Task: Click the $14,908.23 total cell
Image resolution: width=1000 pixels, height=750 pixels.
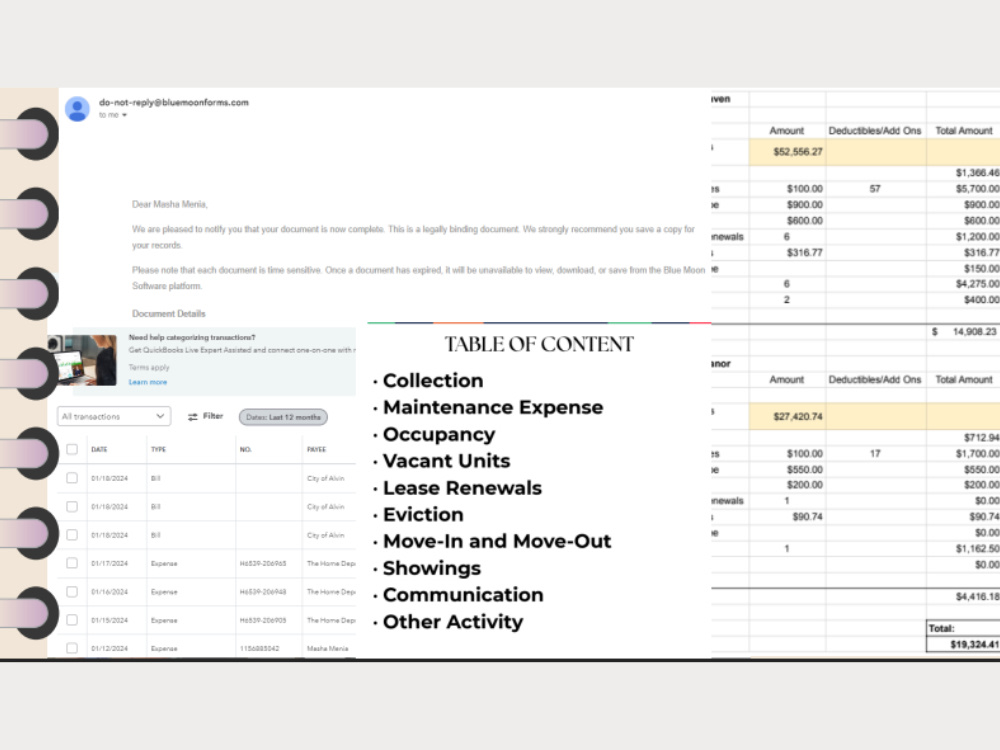Action: 964,332
